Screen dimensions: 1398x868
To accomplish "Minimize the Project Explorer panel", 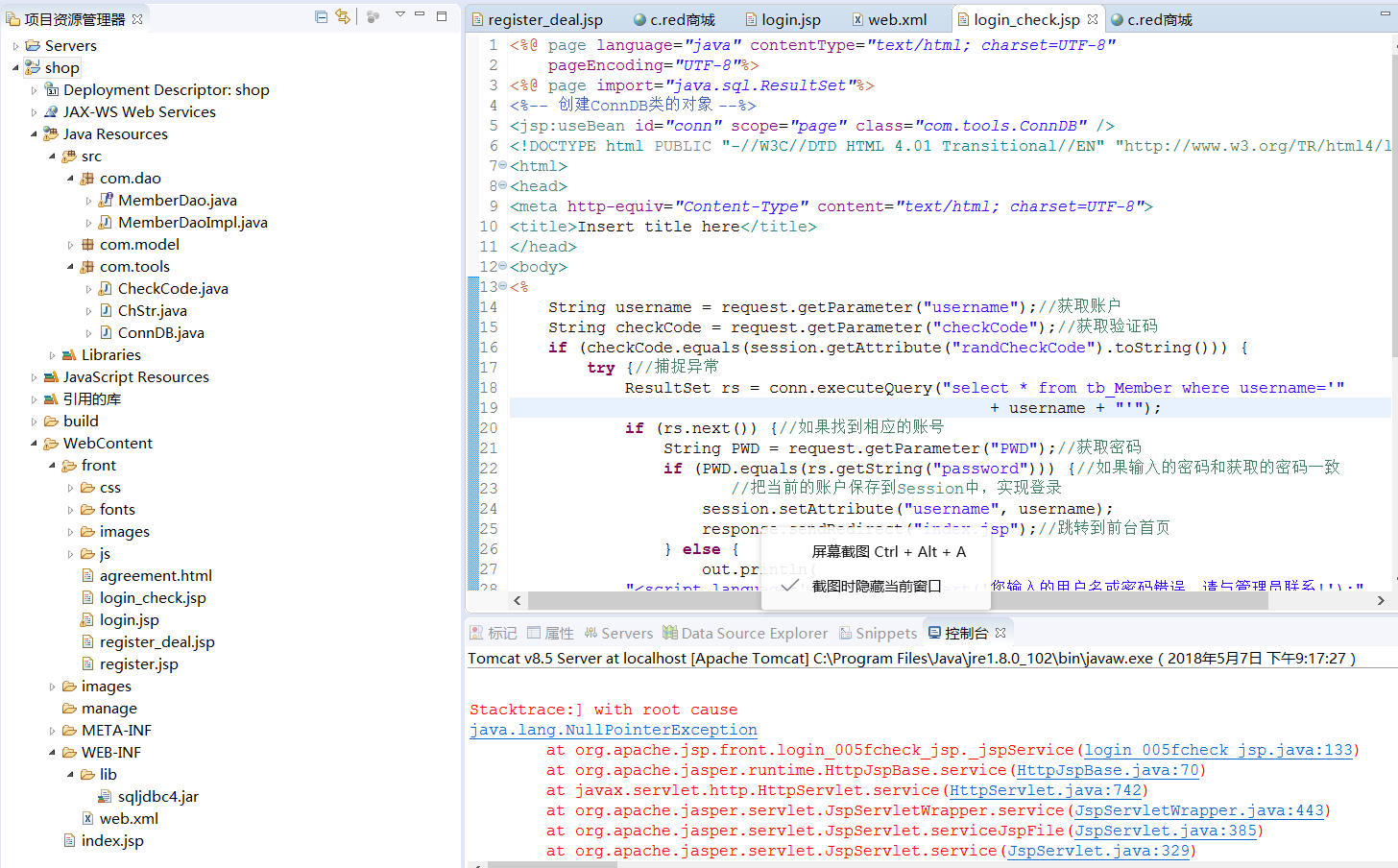I will (x=420, y=14).
